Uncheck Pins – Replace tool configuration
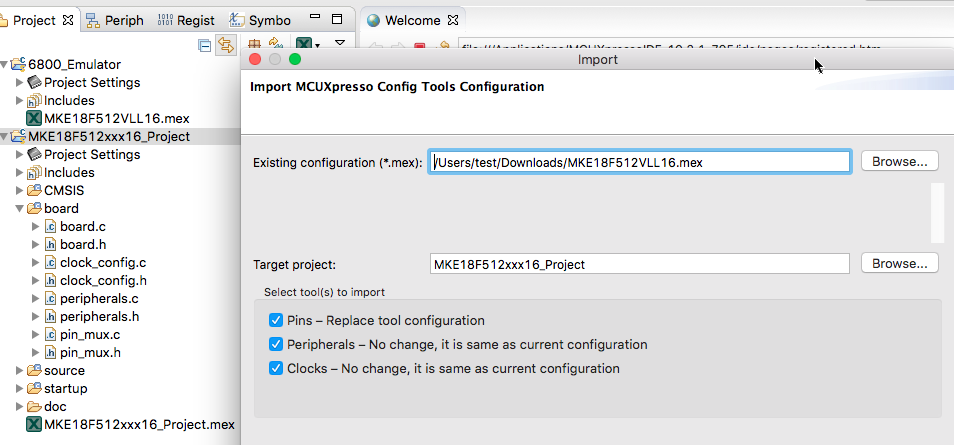This screenshot has width=954, height=445. tap(276, 321)
